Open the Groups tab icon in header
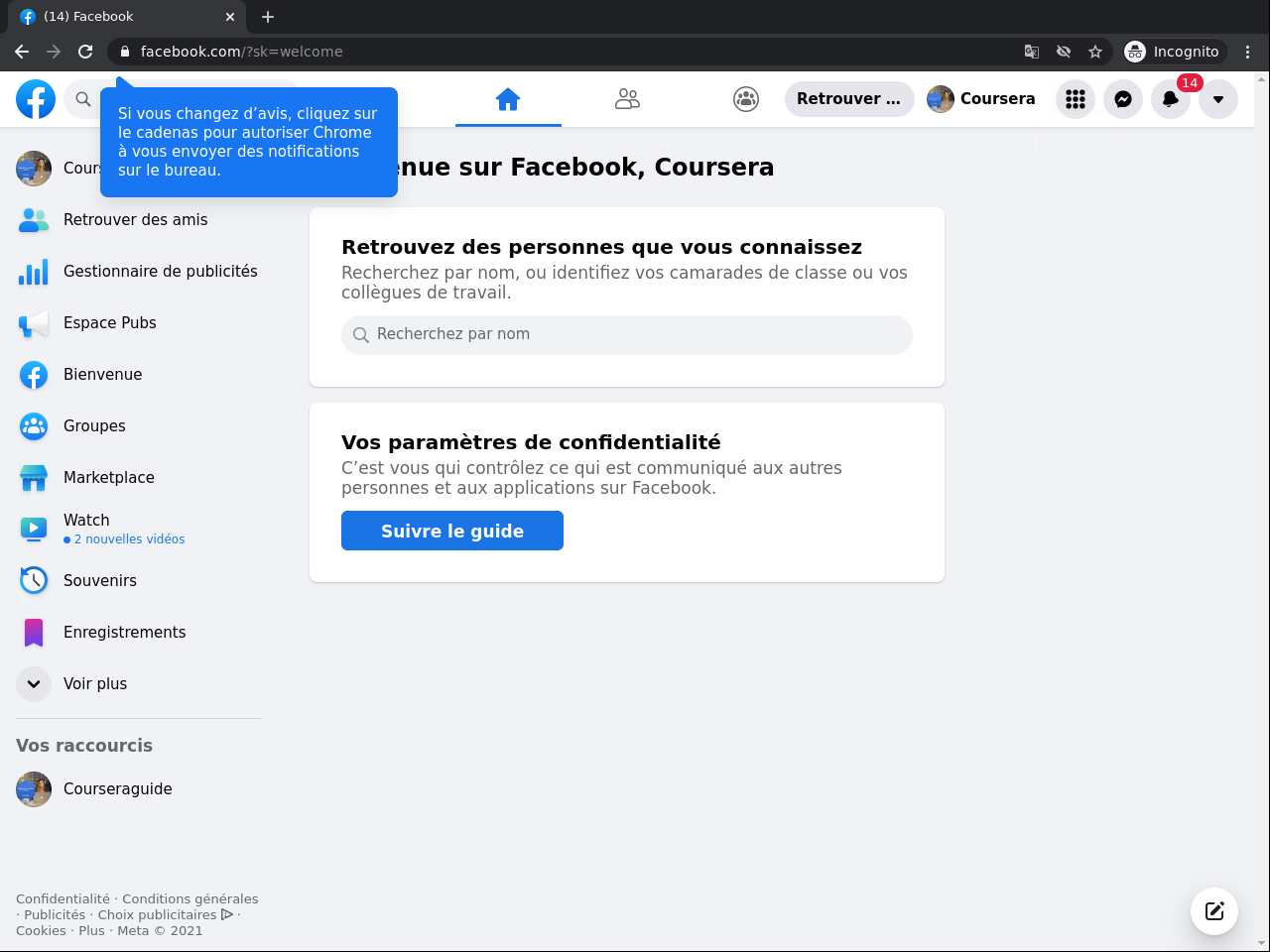The height and width of the screenshot is (952, 1270). coord(746,99)
